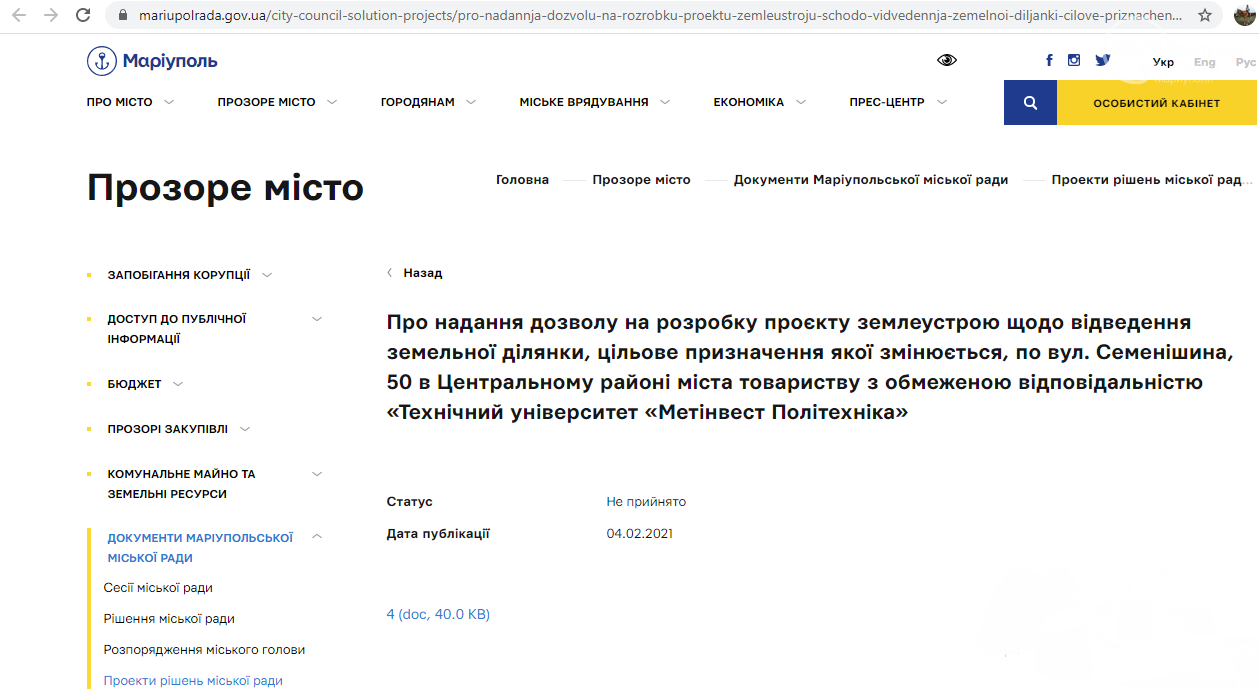The height and width of the screenshot is (689, 1259).
Task: Reload the page with refresh icon
Action: point(84,15)
